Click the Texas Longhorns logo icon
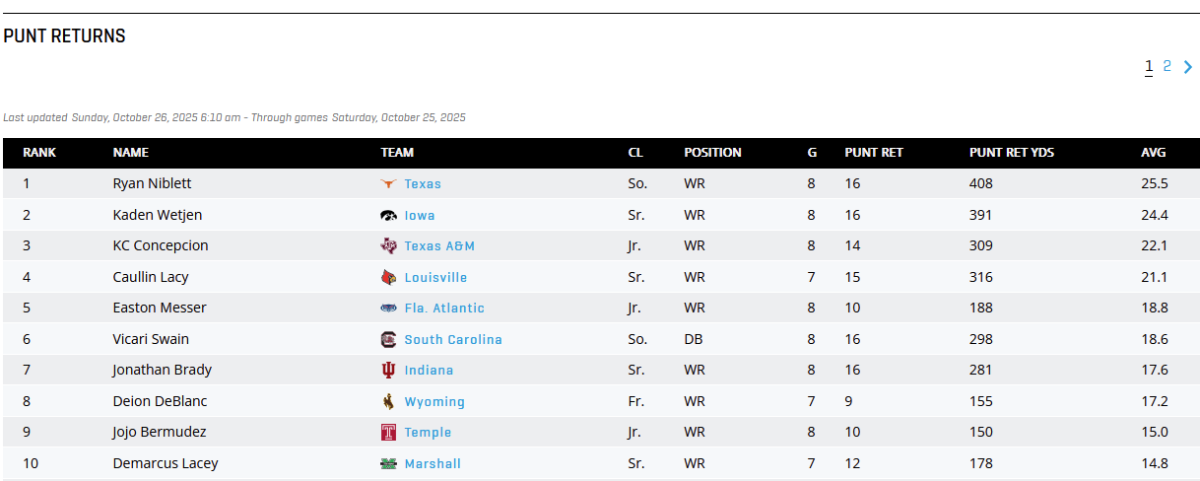 coord(389,184)
